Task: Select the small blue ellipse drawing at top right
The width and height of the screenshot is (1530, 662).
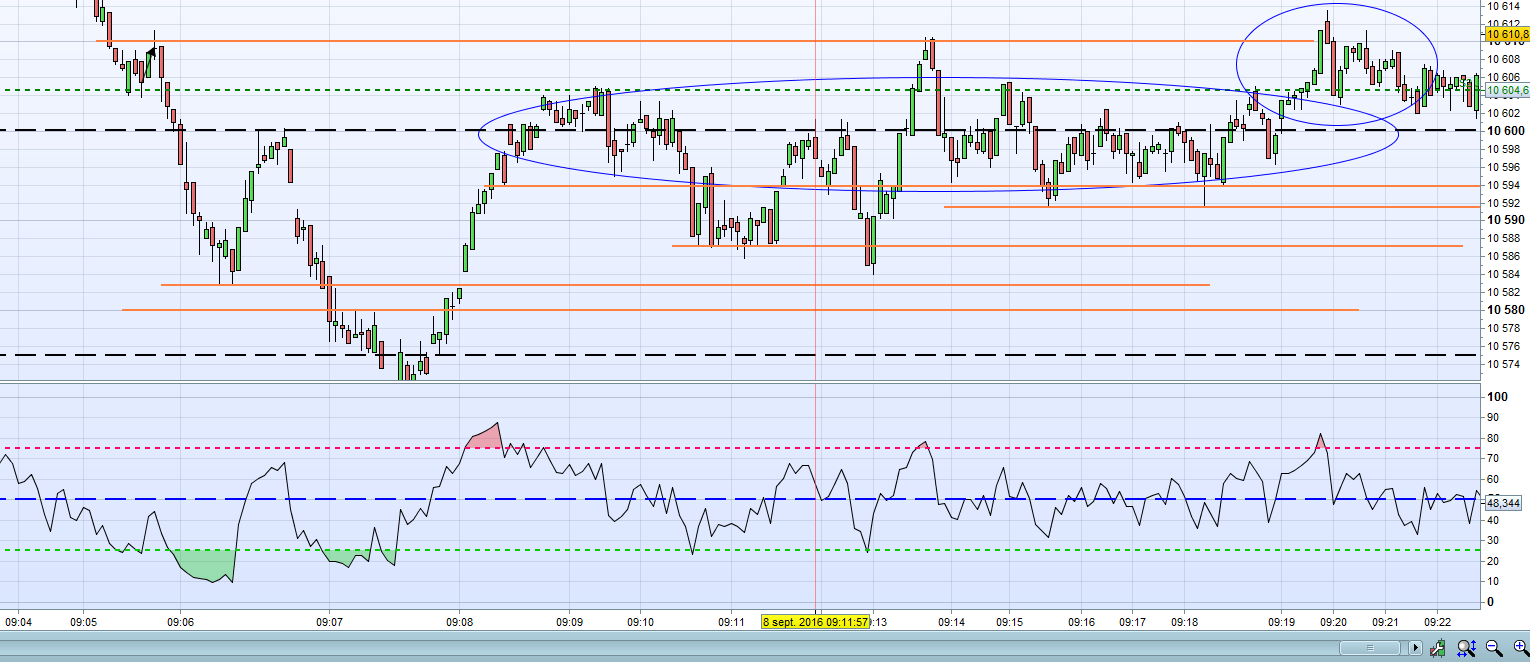Action: (x=1337, y=64)
